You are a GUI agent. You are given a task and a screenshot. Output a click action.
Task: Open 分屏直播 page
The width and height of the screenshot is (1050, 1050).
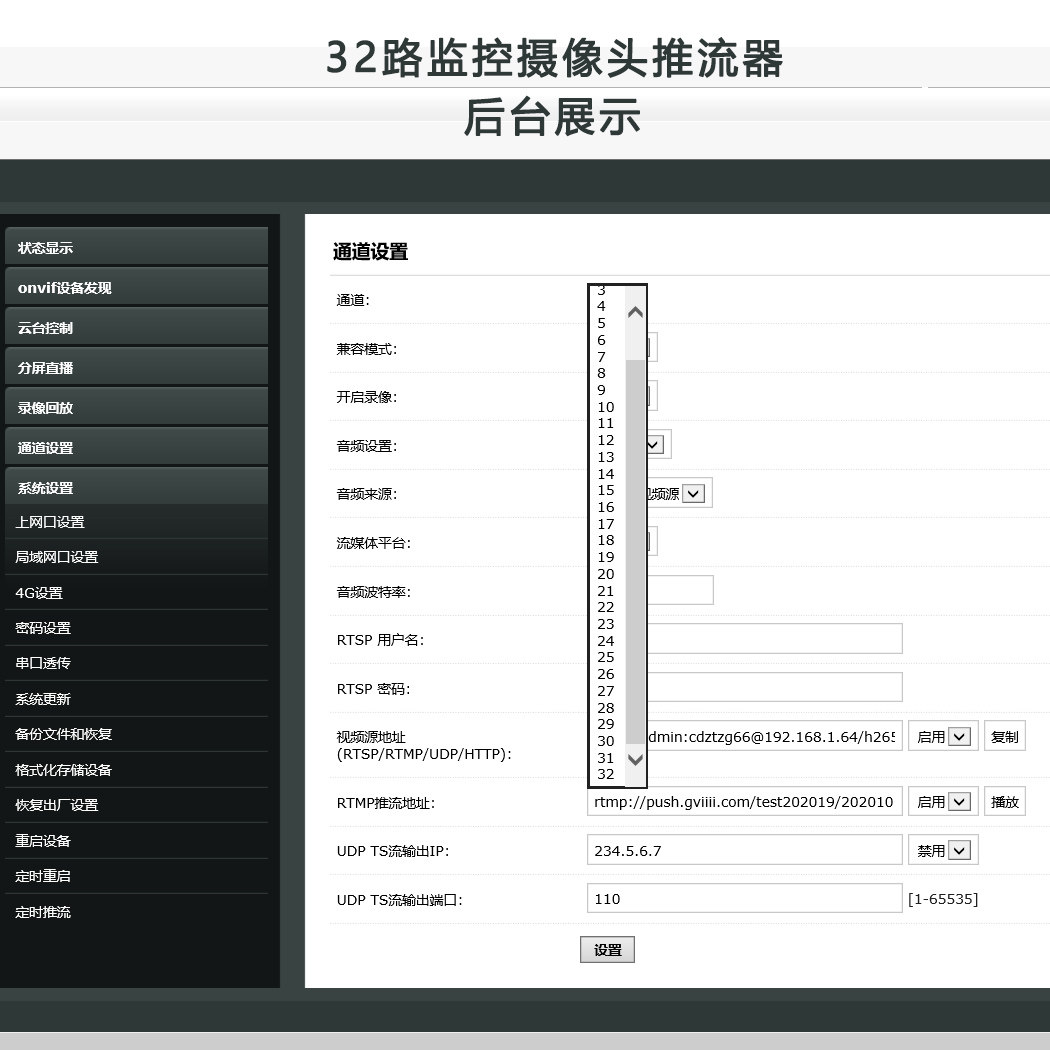pos(136,367)
